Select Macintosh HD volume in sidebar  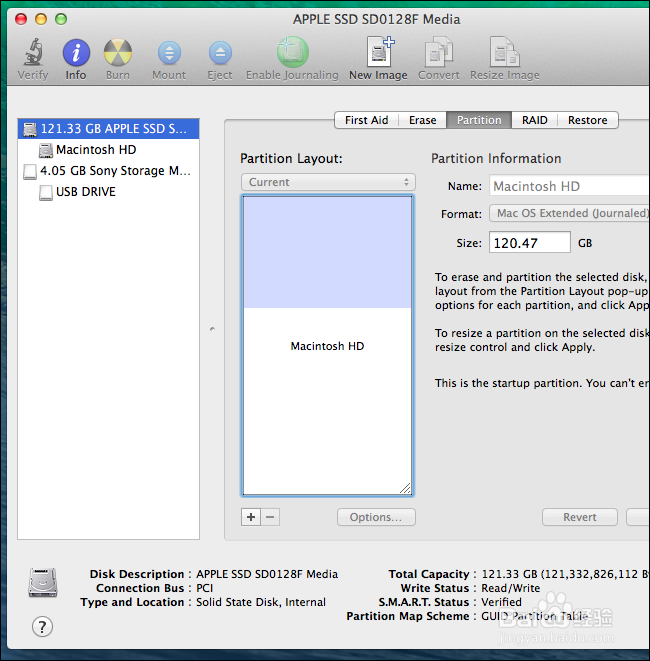click(108, 150)
